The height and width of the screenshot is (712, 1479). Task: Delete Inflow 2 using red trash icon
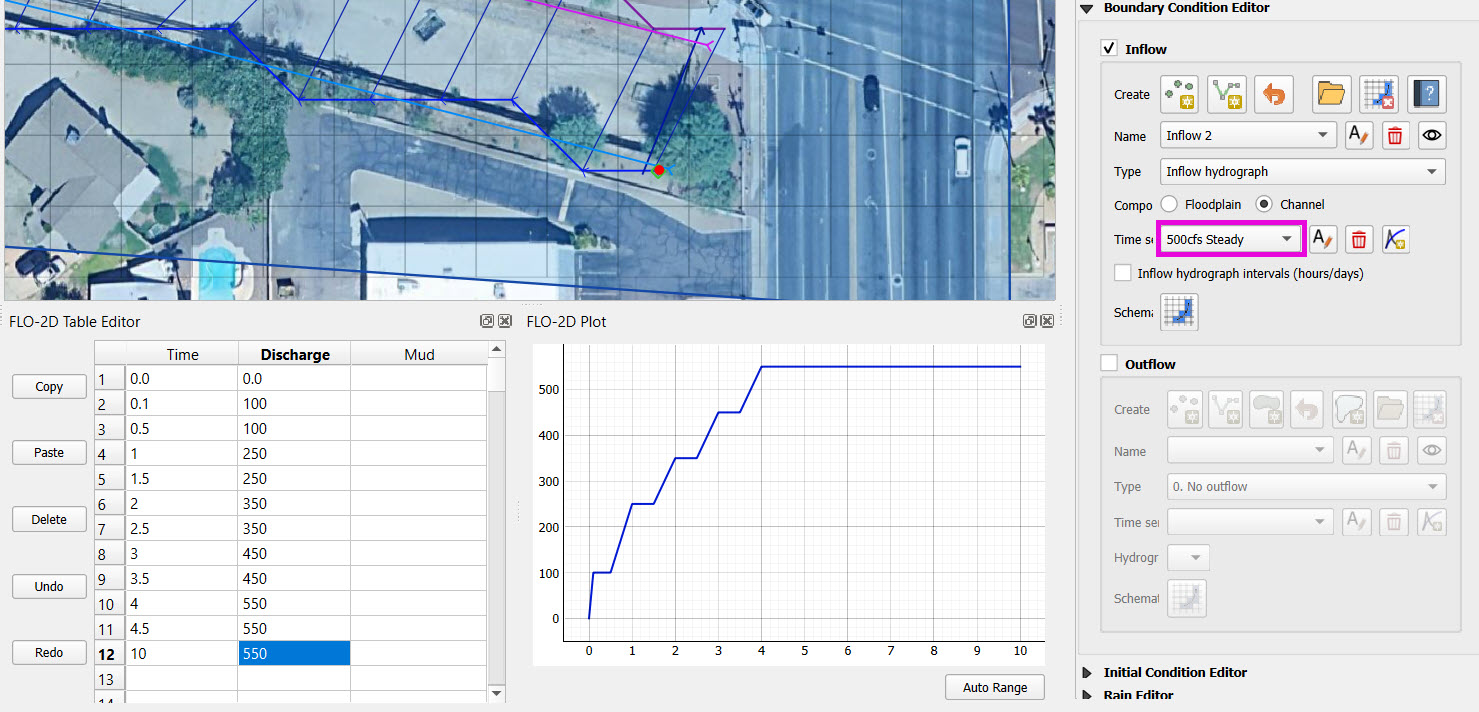(x=1396, y=136)
